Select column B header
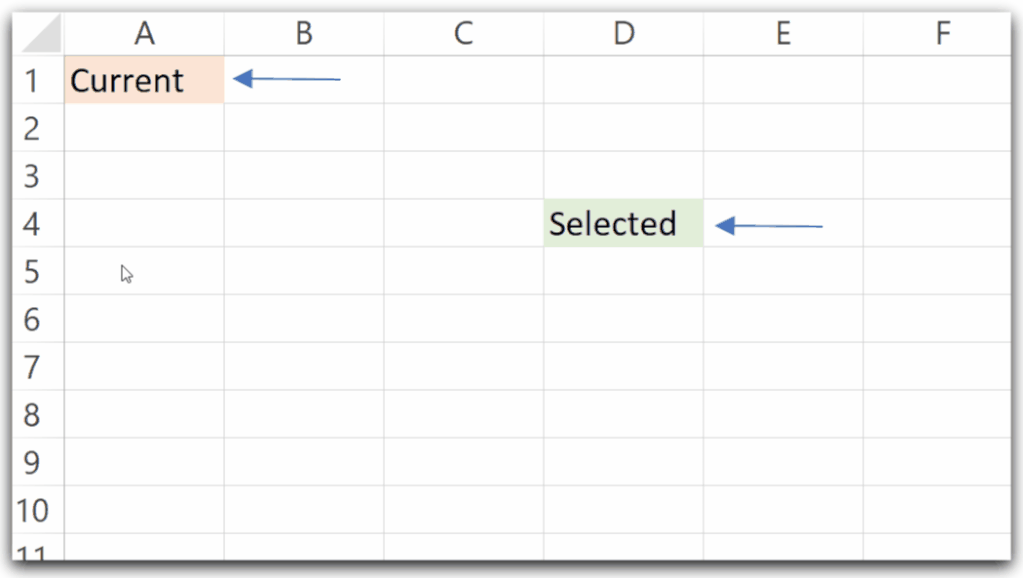 (303, 33)
